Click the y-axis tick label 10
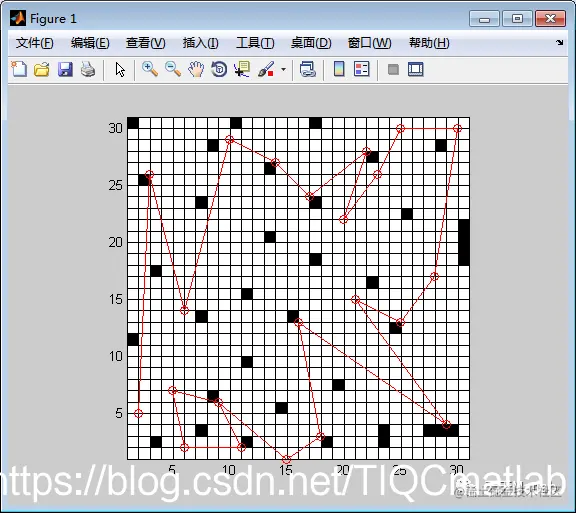This screenshot has width=576, height=513. point(115,356)
